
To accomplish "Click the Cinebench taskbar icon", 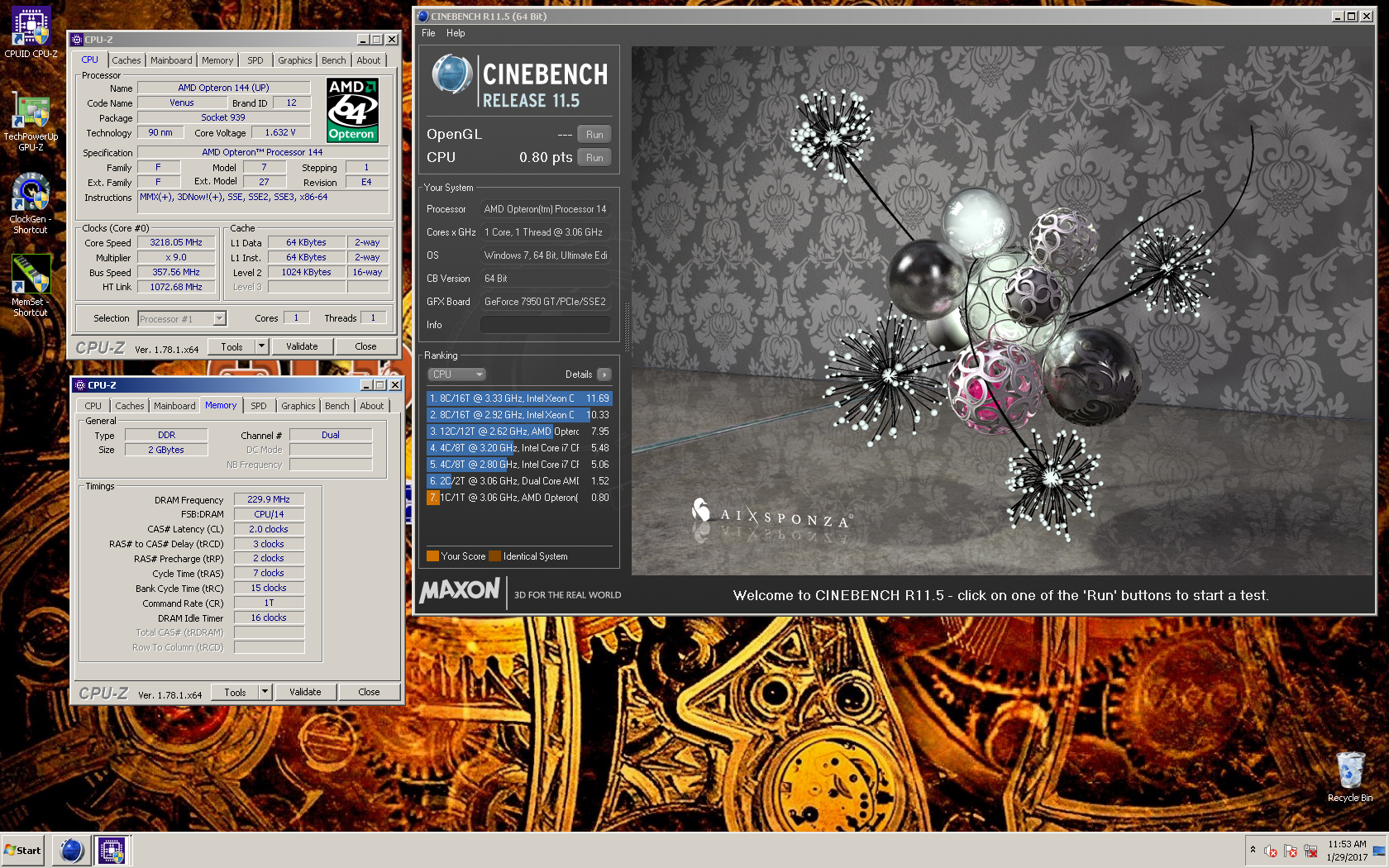I will pos(72,850).
